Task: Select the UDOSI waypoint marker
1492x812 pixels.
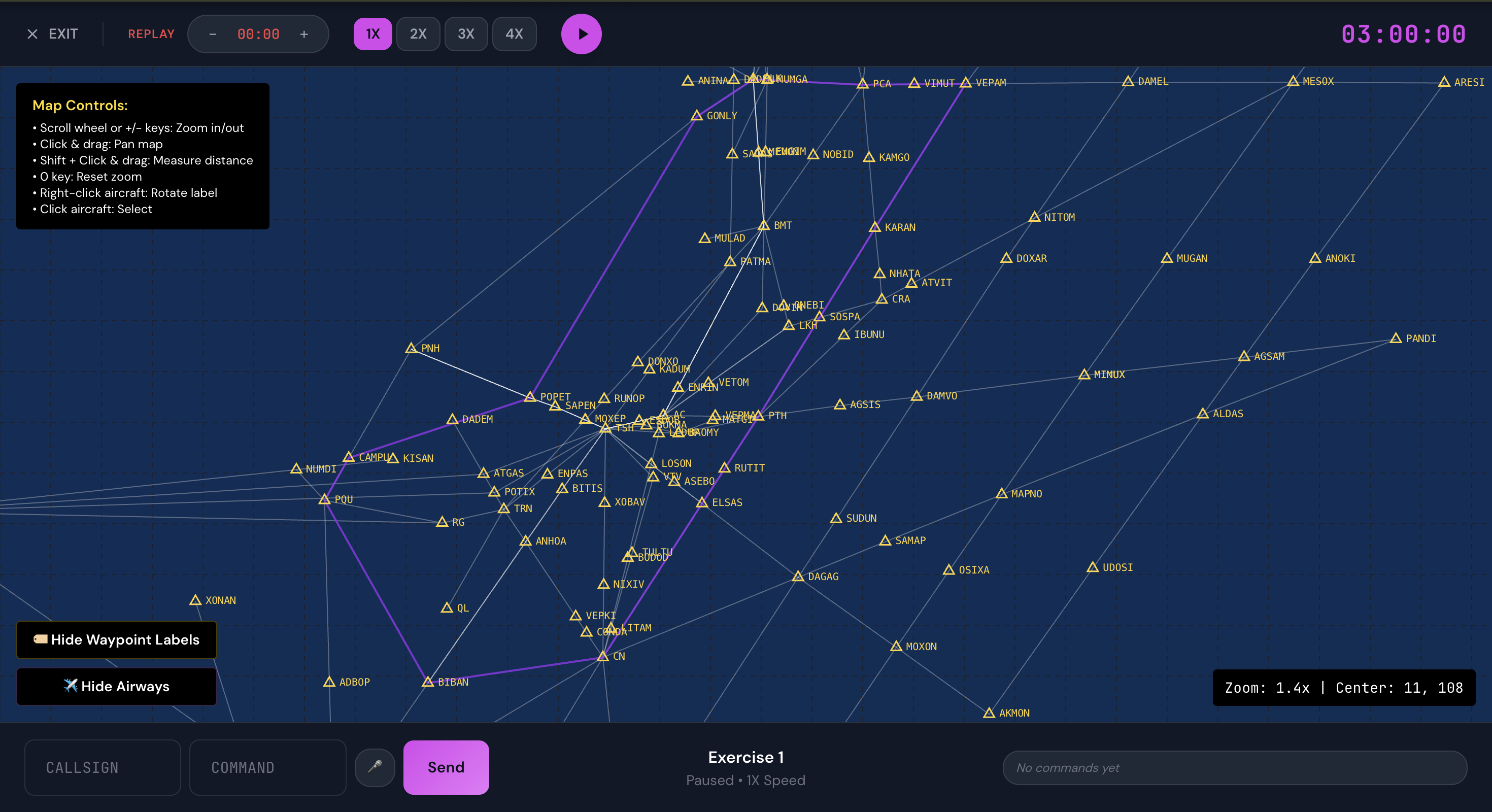Action: click(1093, 567)
